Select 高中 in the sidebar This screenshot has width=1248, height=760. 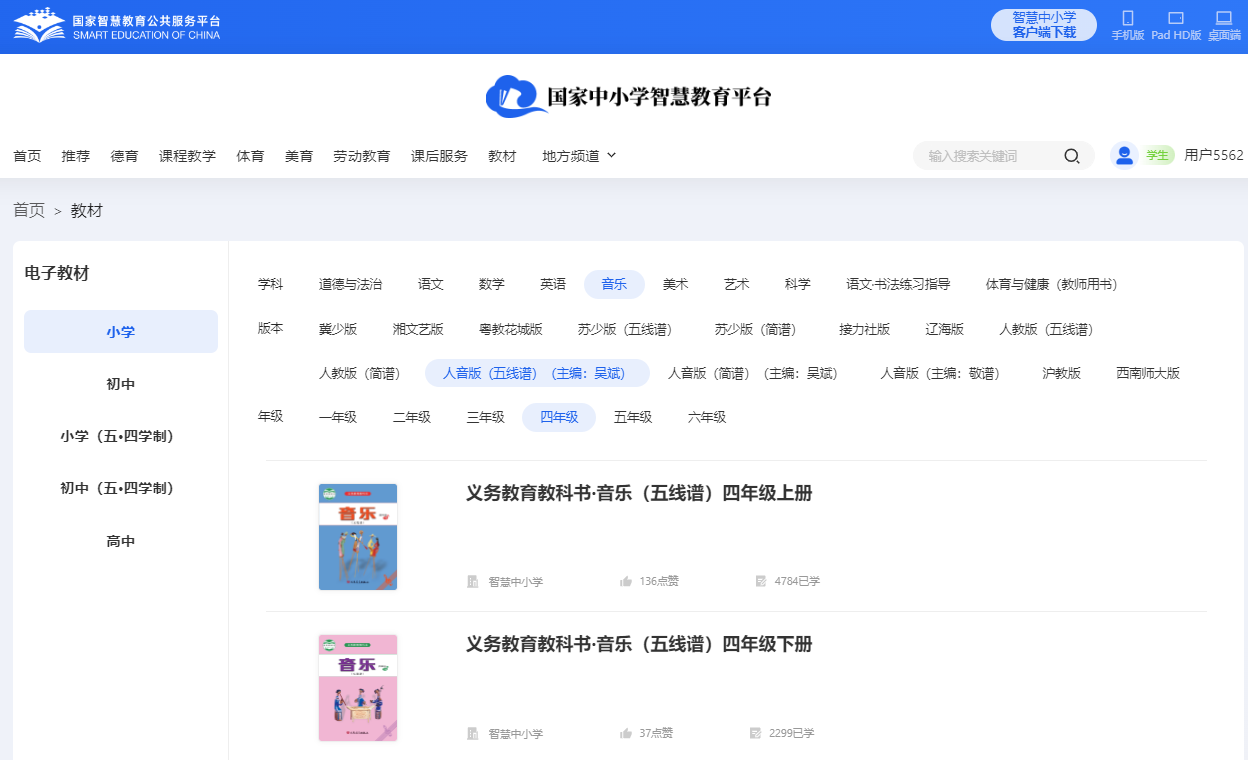pyautogui.click(x=121, y=541)
